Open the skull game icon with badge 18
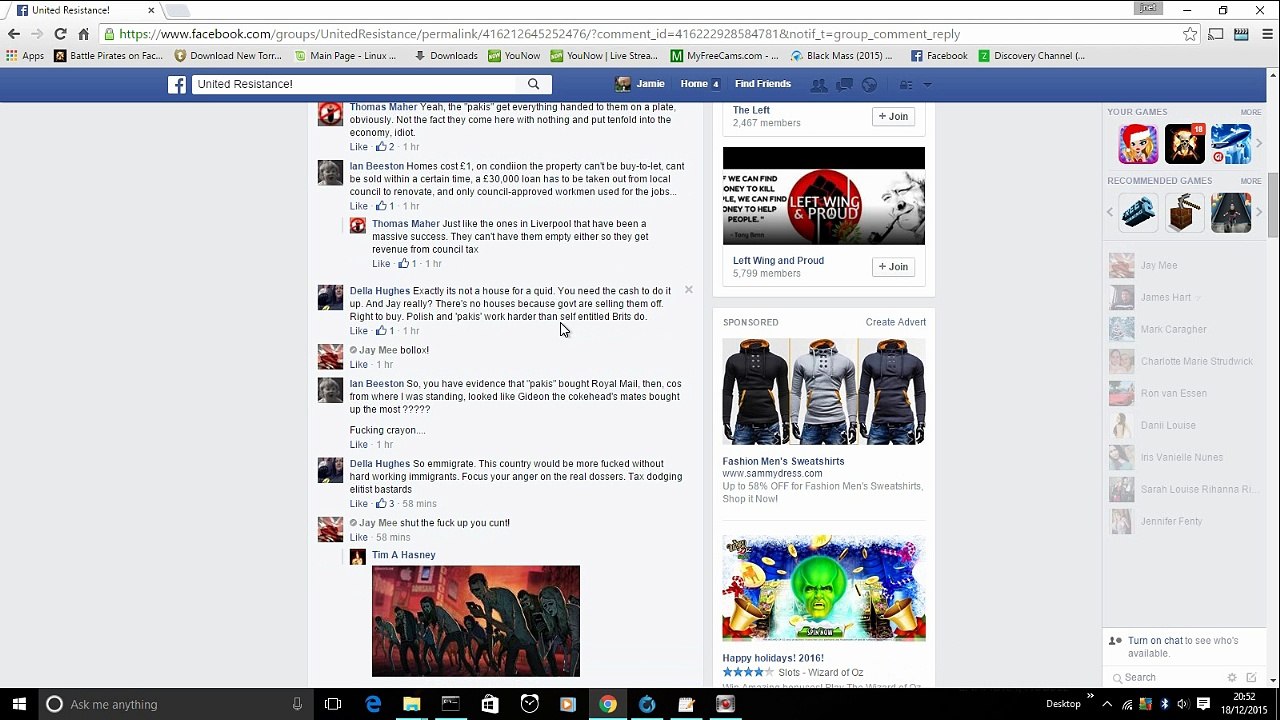This screenshot has height=720, width=1280. pos(1185,144)
